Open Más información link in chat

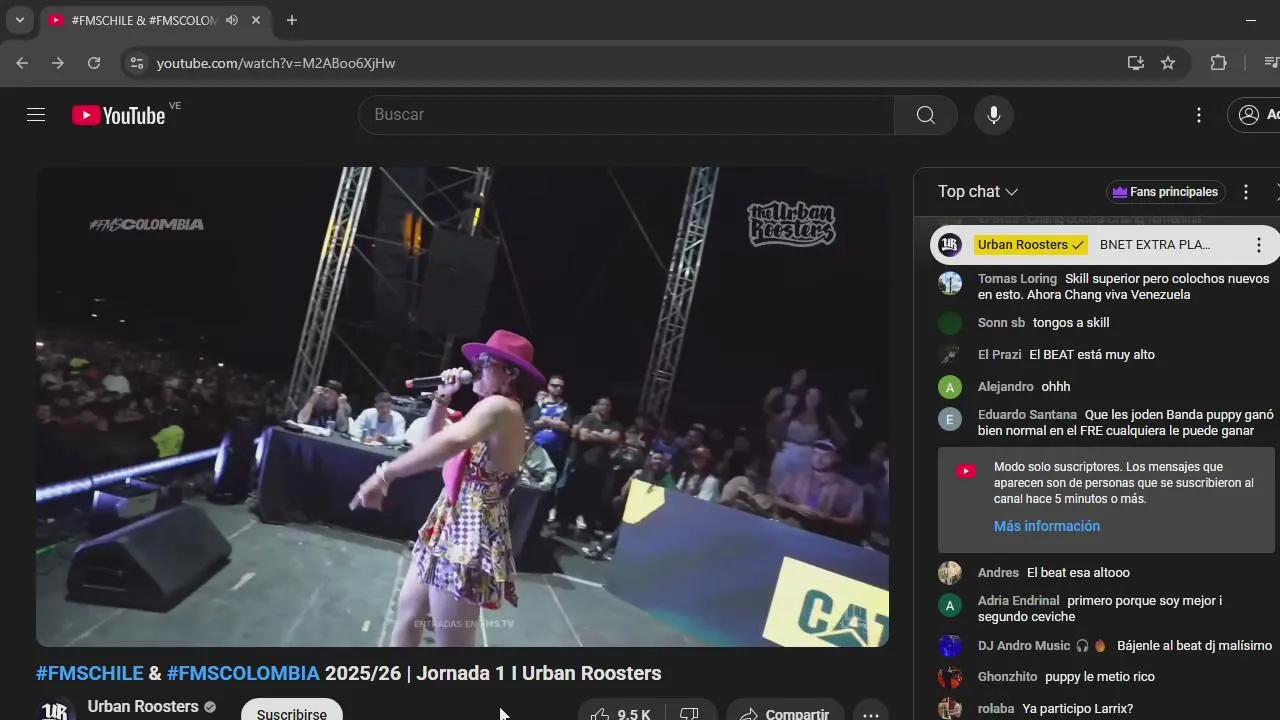point(1046,526)
